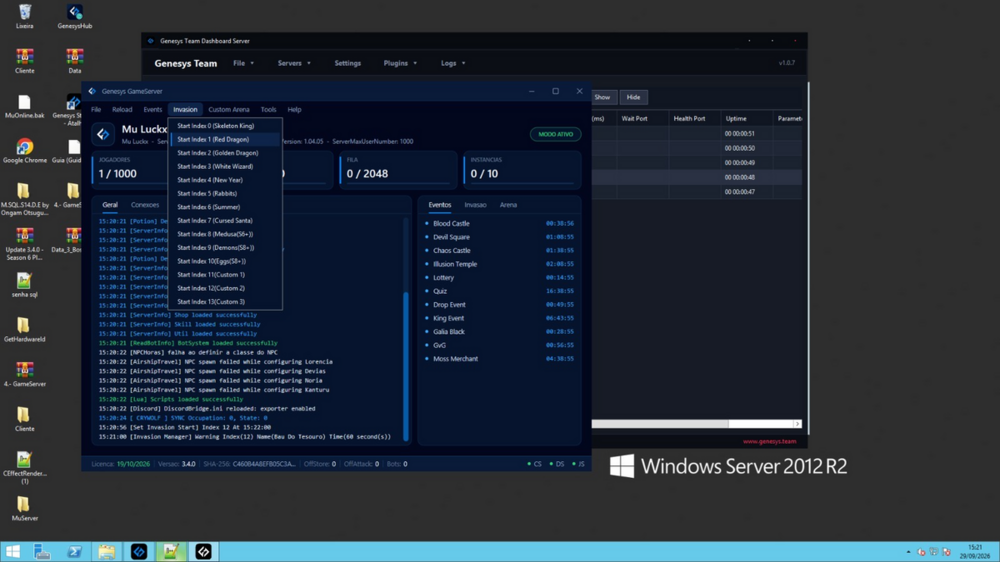Select Update 3.4.0 Season 6 archive icon

24,244
